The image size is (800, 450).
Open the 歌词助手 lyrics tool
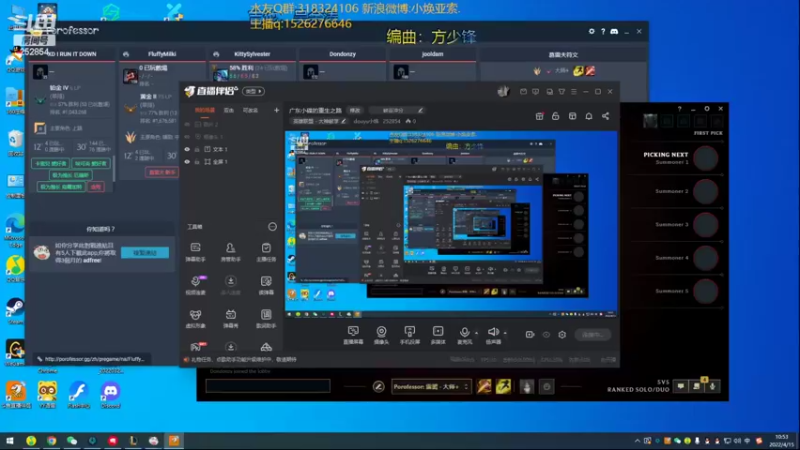[x=266, y=318]
